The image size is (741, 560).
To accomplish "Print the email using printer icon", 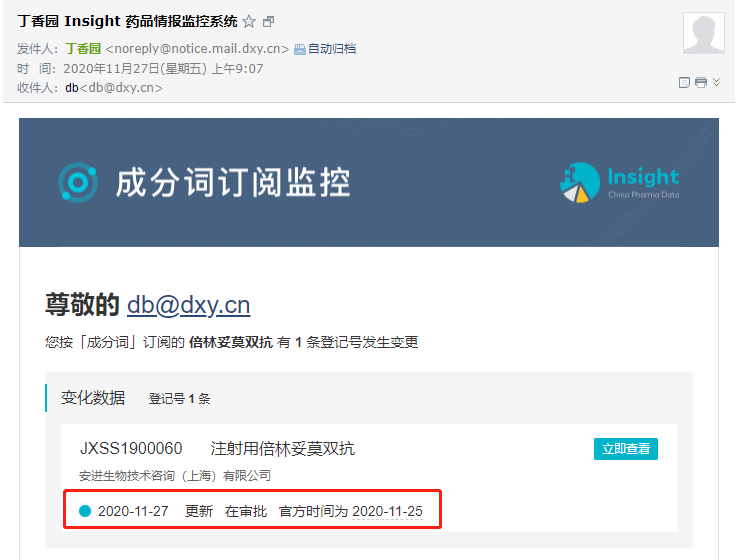I will (701, 83).
